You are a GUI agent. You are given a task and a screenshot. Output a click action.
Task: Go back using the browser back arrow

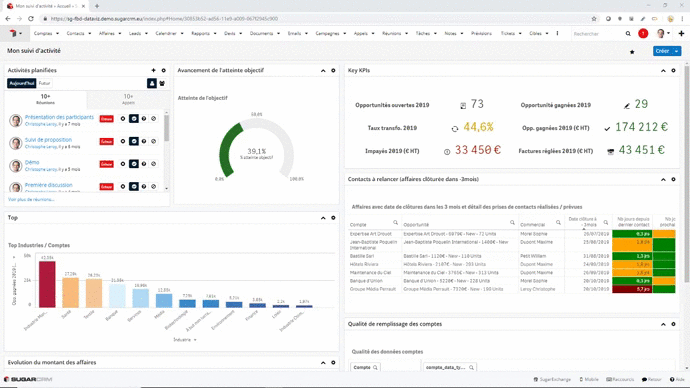point(8,19)
